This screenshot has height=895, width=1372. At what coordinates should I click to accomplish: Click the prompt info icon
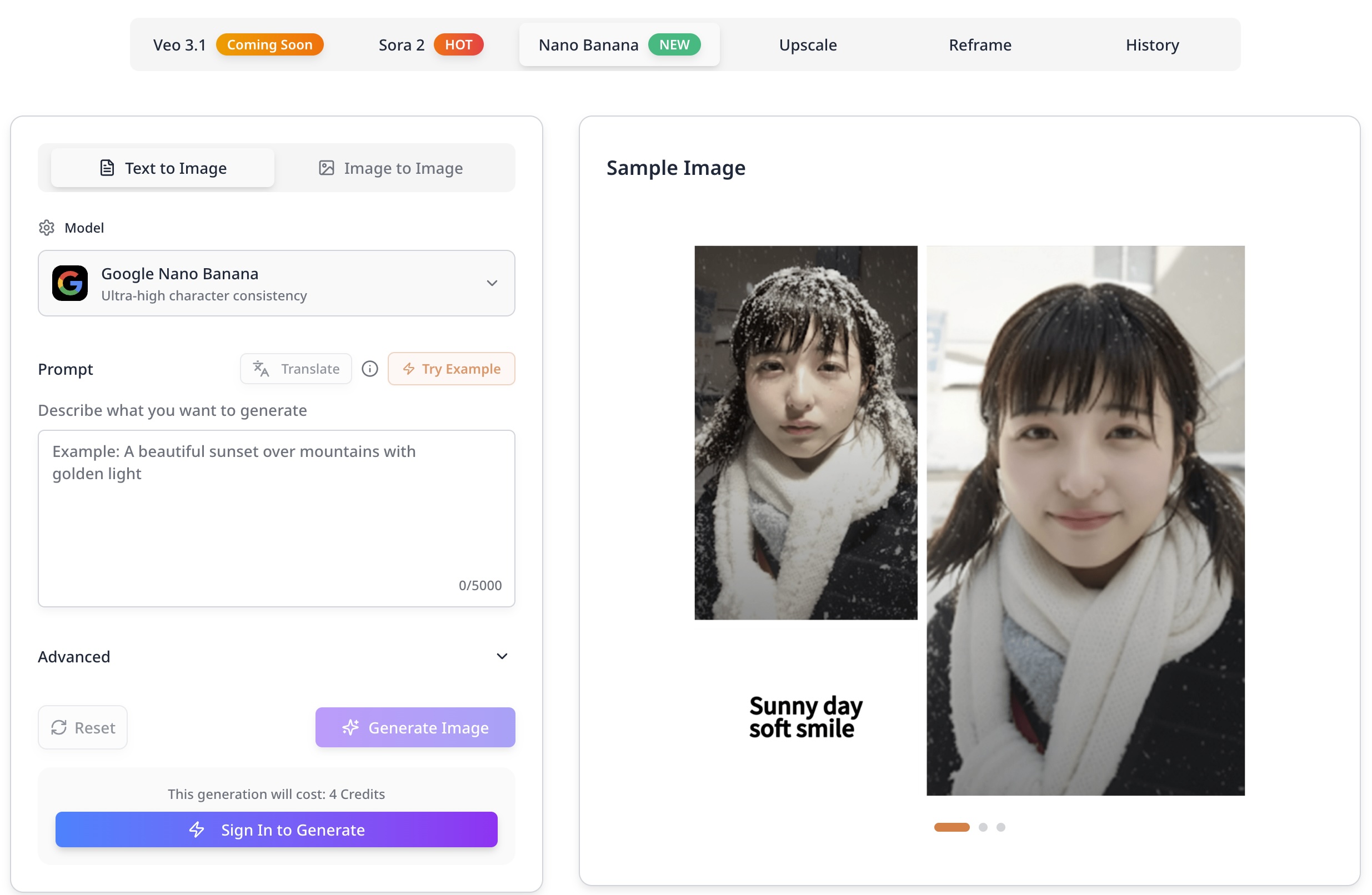coord(369,369)
